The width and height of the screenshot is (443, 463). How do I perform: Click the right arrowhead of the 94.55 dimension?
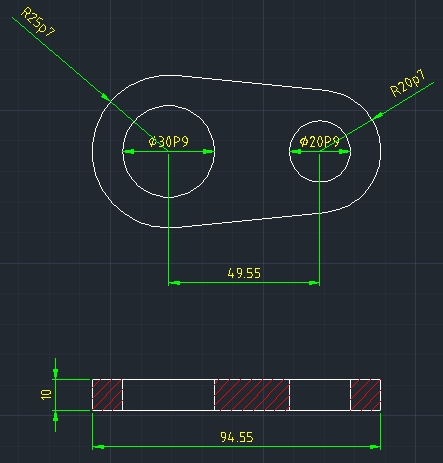coord(375,447)
